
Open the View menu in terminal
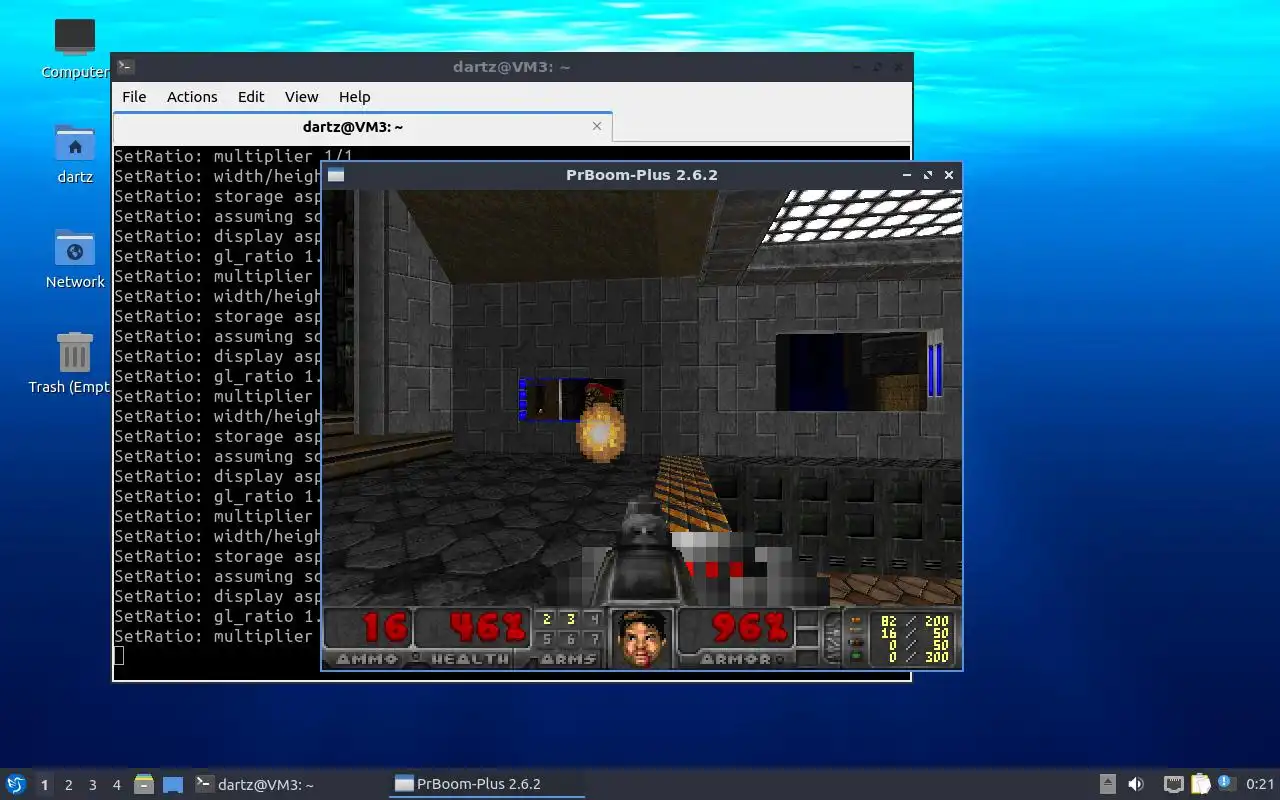[301, 97]
